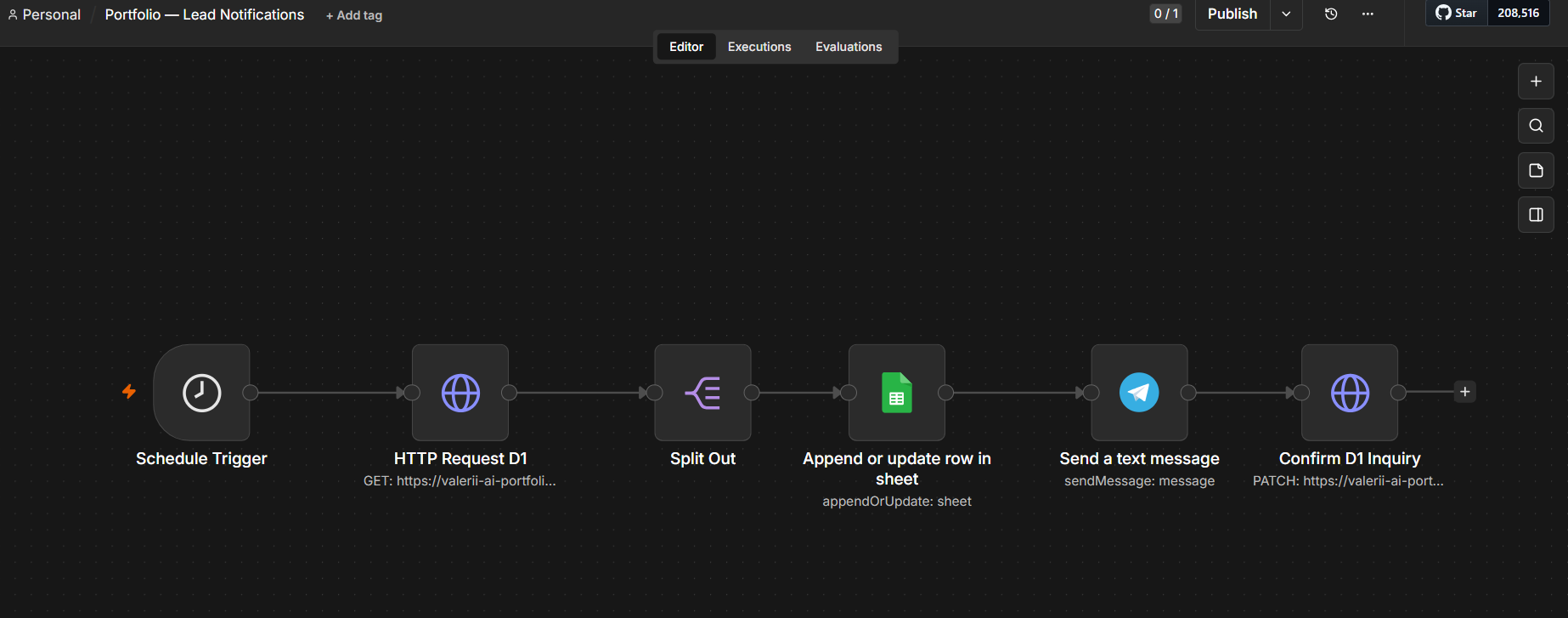Click the Send a text message label
Viewport: 1568px width, 618px height.
1139,458
